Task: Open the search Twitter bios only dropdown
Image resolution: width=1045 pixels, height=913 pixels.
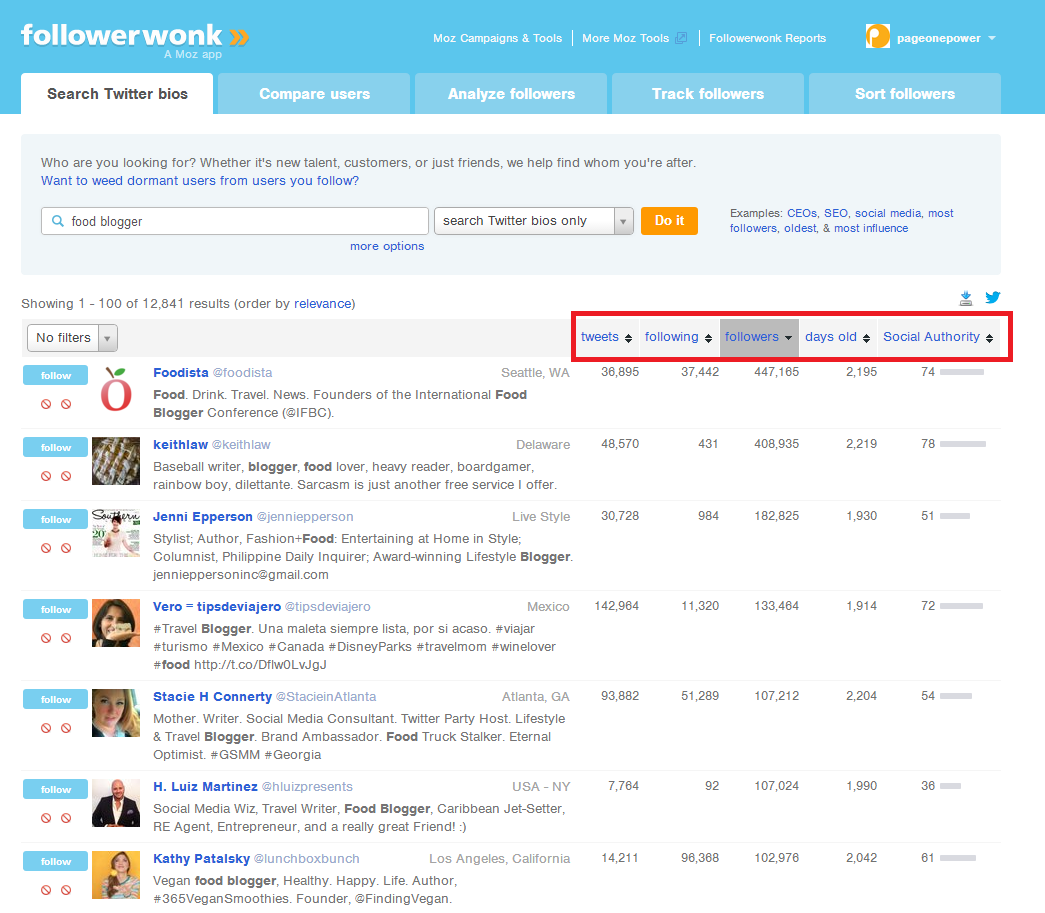Action: [533, 221]
